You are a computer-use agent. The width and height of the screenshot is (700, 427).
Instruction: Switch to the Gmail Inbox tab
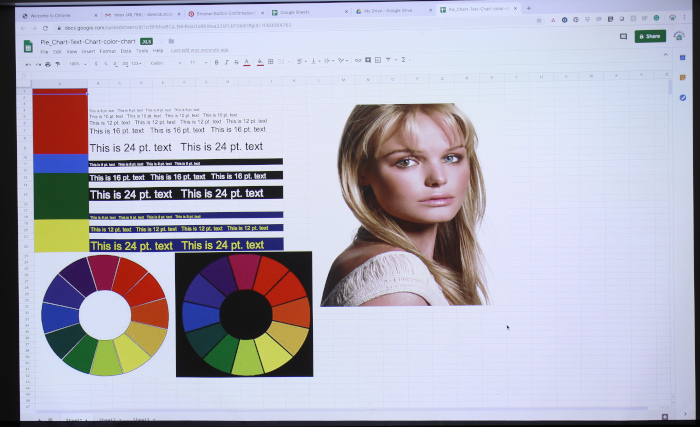(x=142, y=15)
